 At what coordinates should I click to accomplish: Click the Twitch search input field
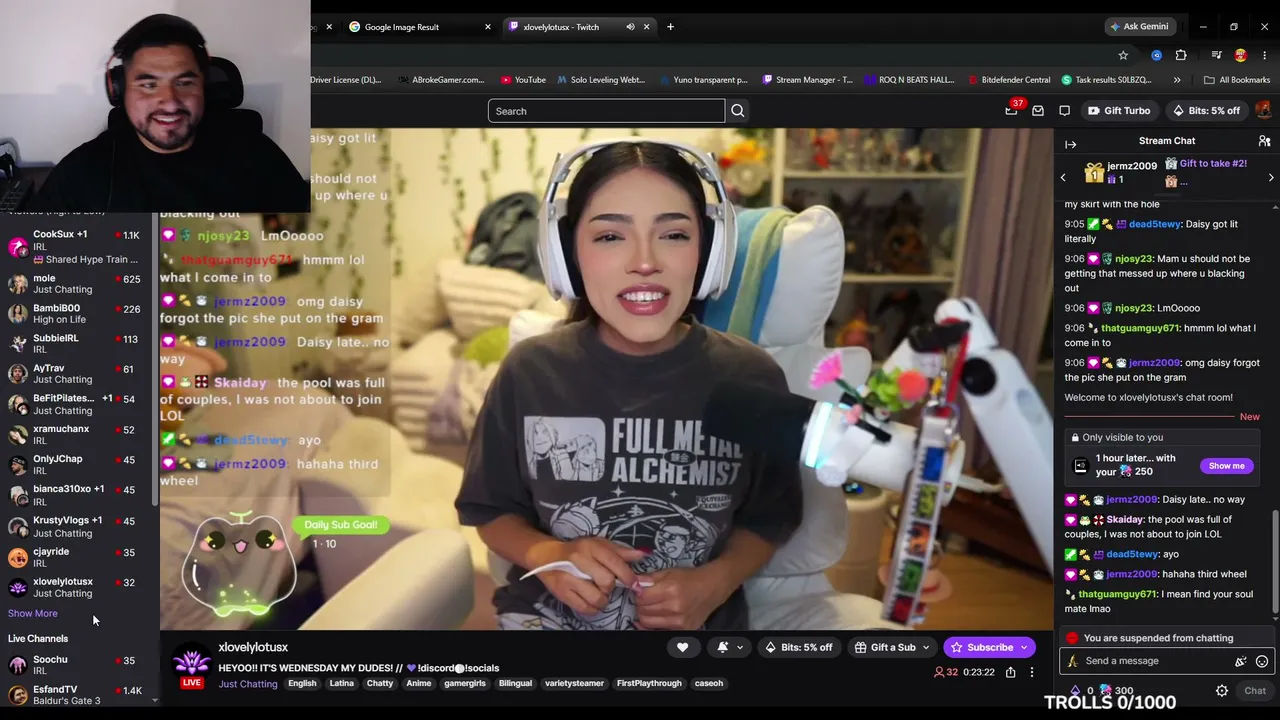click(606, 111)
